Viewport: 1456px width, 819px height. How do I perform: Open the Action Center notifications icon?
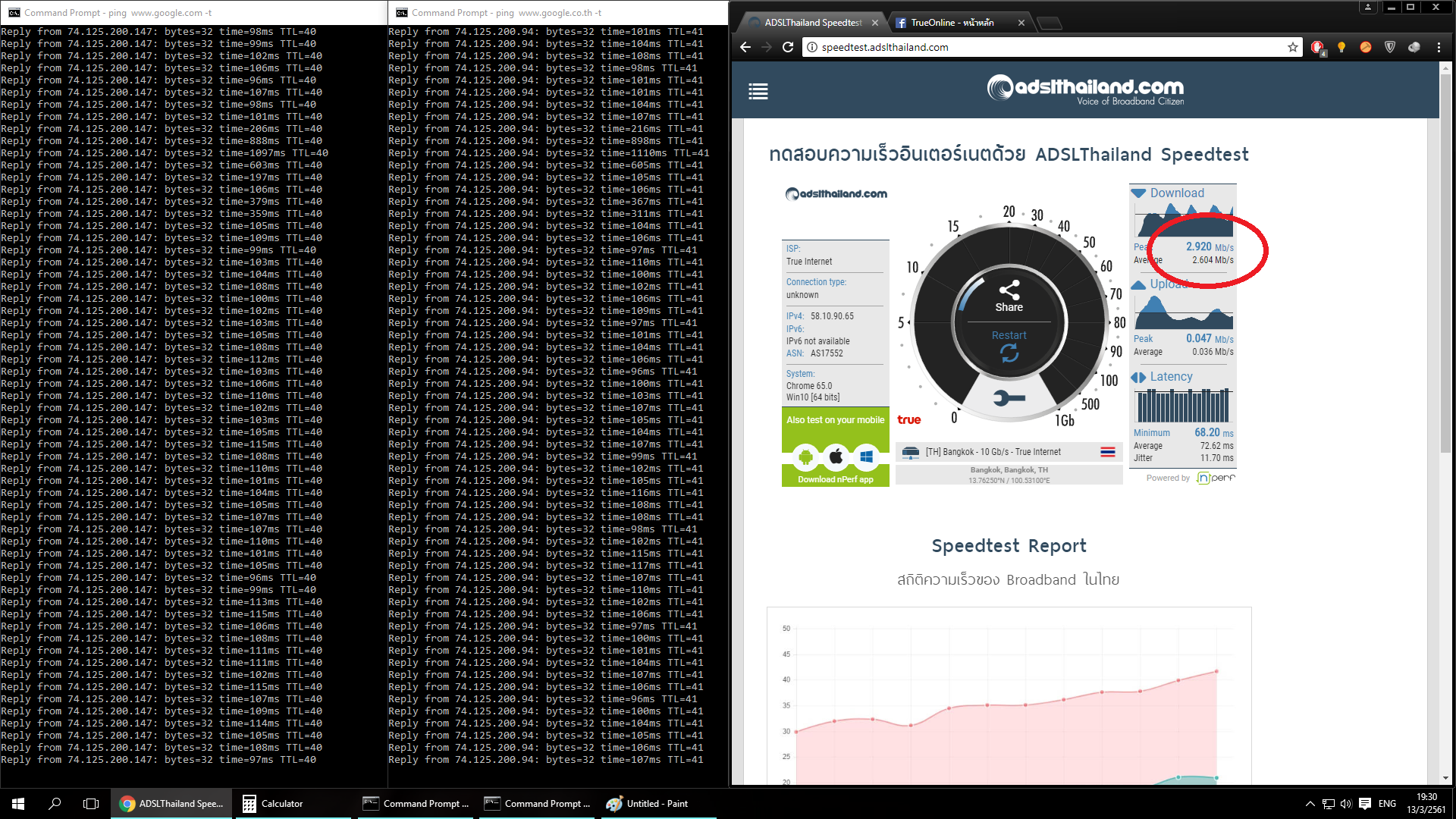click(1365, 804)
